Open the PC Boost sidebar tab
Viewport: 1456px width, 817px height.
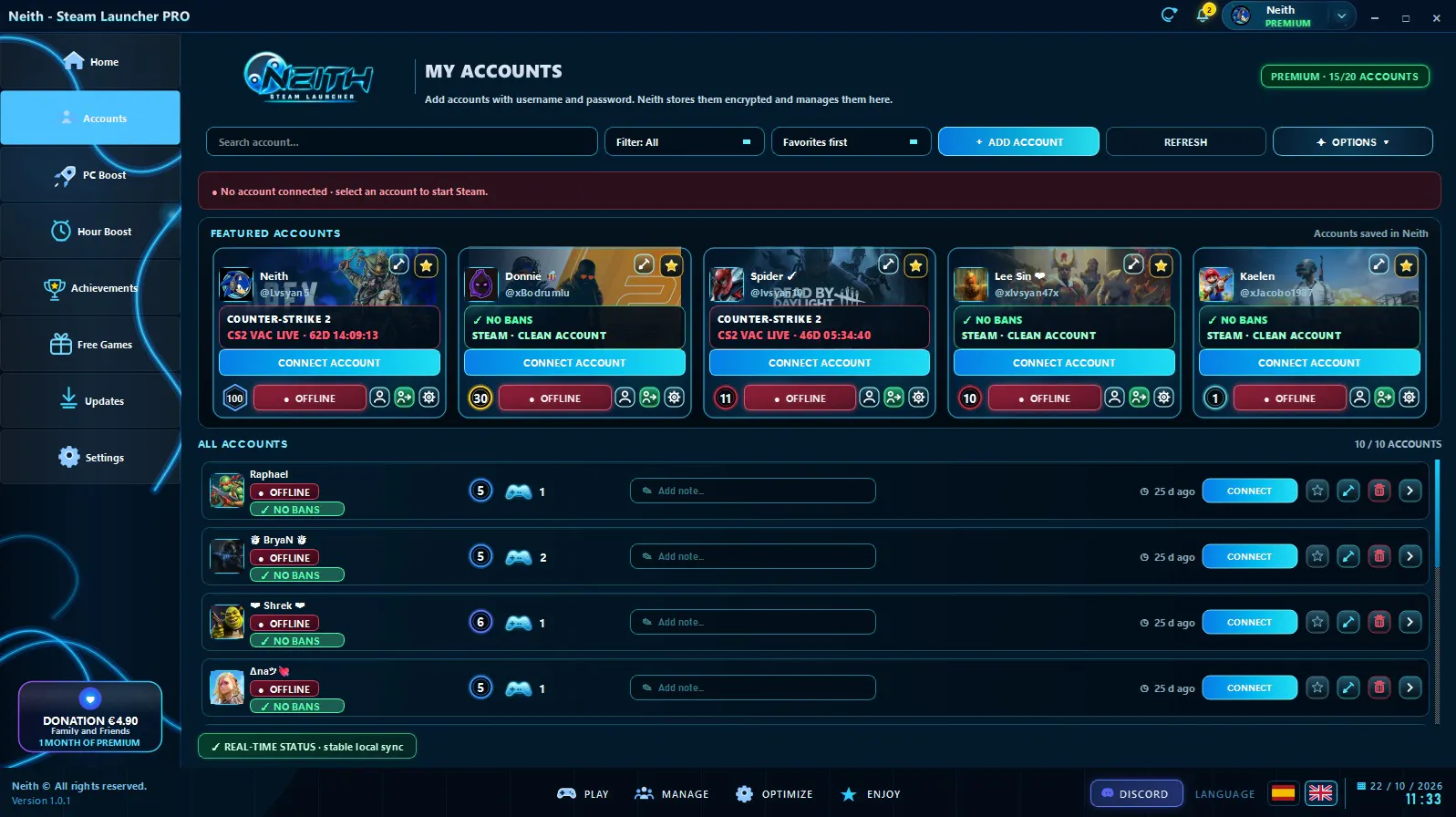(90, 175)
